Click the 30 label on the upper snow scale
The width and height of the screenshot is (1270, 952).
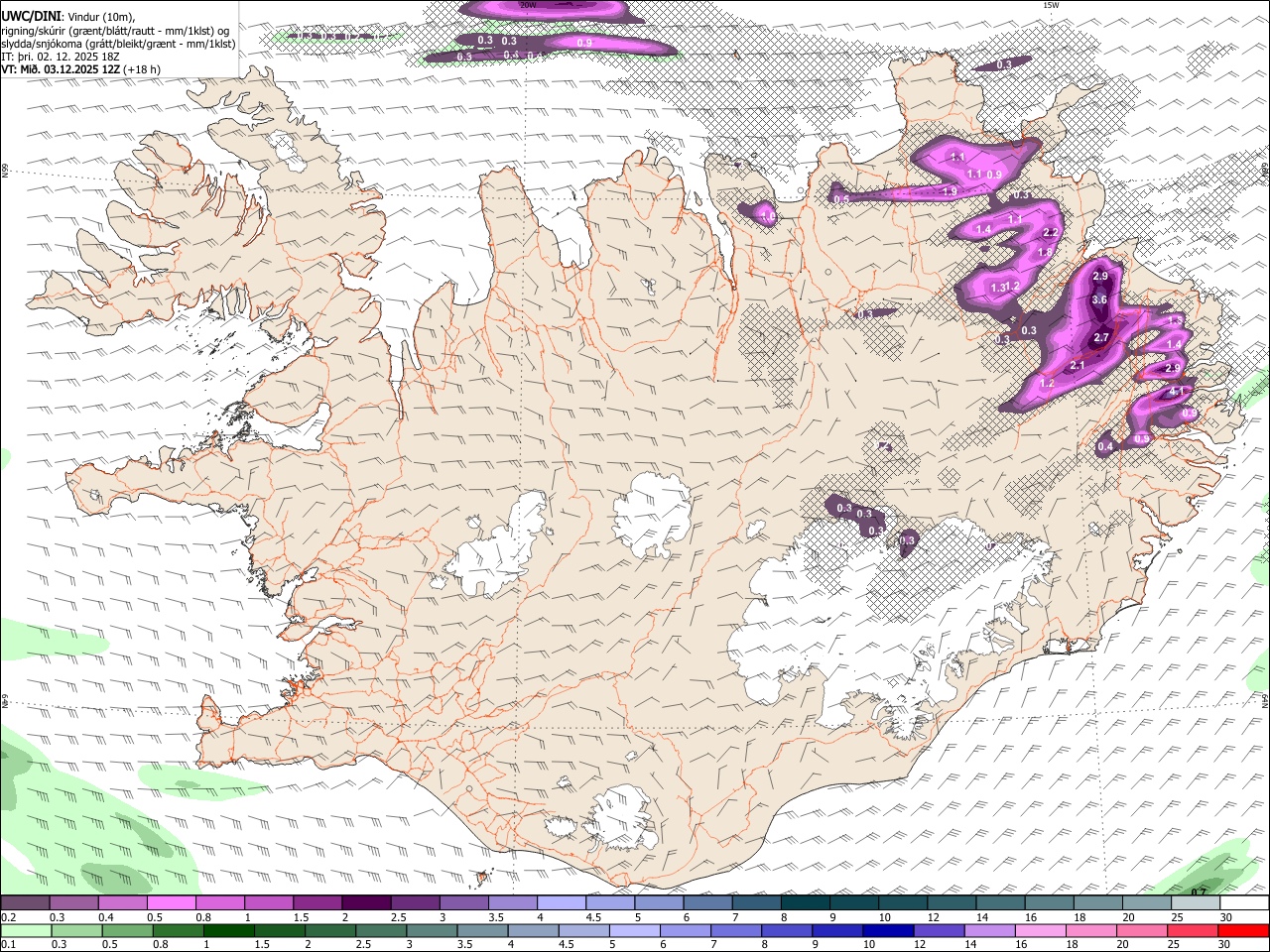coord(1226,917)
